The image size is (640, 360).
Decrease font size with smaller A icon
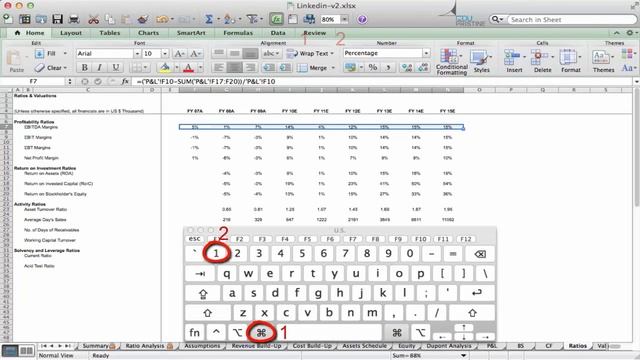click(195, 53)
